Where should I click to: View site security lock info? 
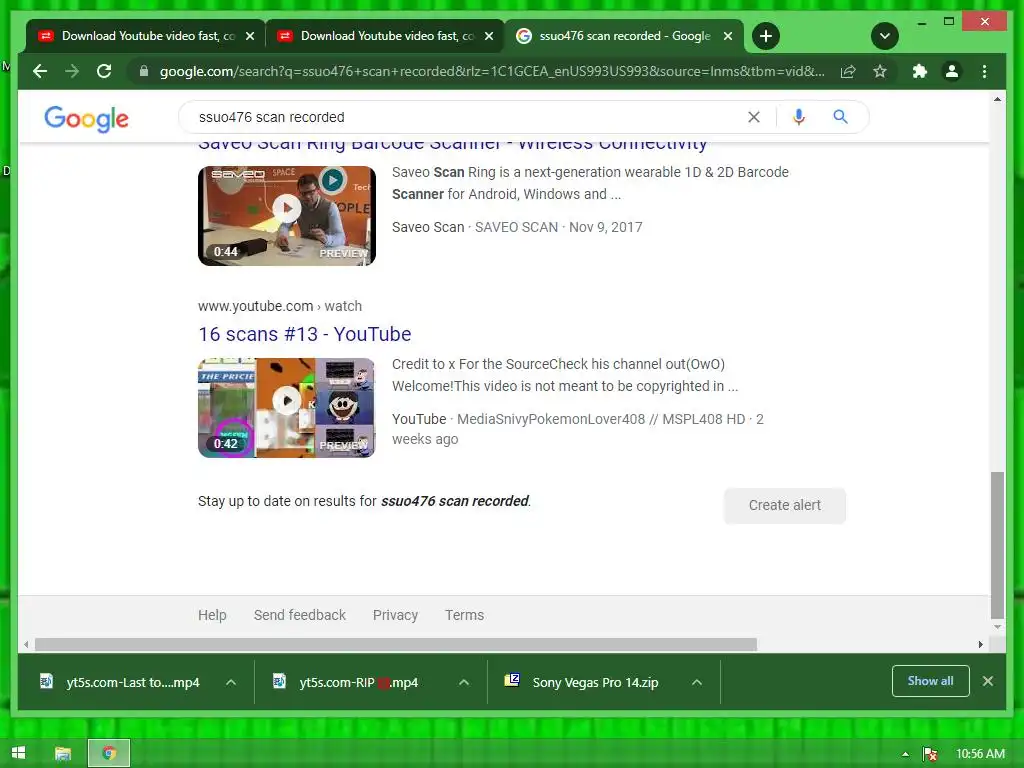coord(144,71)
